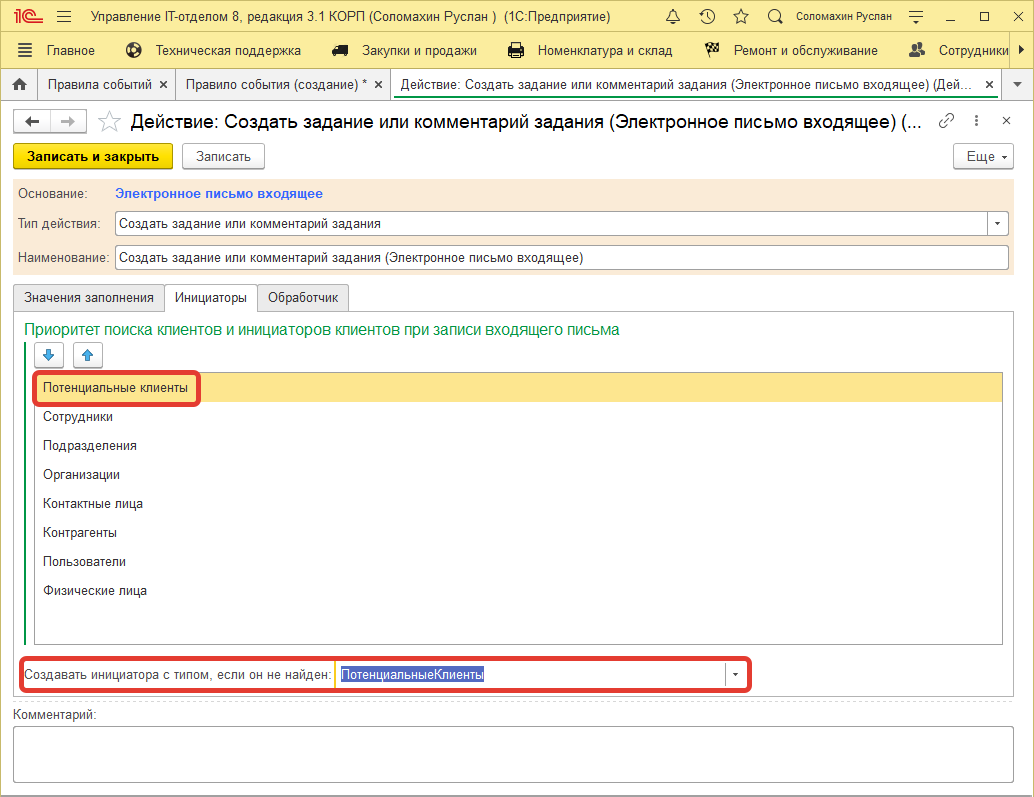The image size is (1034, 797).
Task: Open global search with magnifier icon
Action: tap(775, 16)
